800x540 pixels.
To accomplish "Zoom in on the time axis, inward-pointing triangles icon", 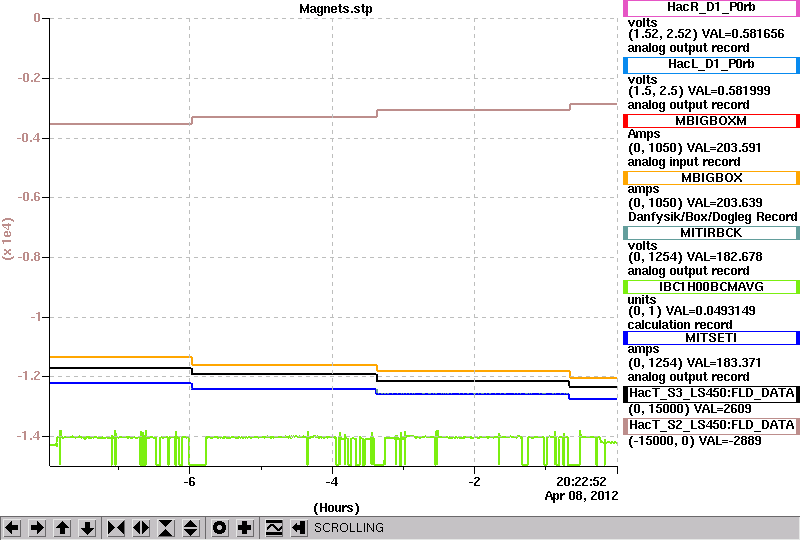I will click(x=116, y=528).
